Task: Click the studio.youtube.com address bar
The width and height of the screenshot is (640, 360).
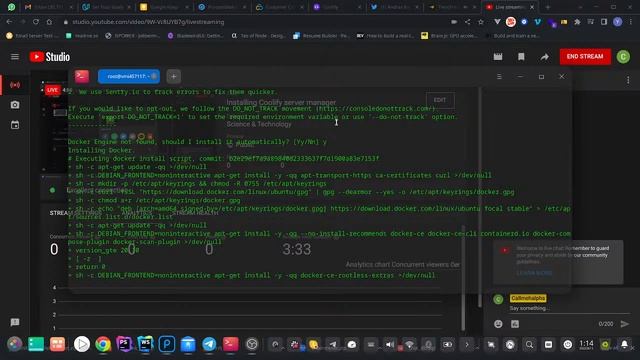Action: click(x=148, y=22)
